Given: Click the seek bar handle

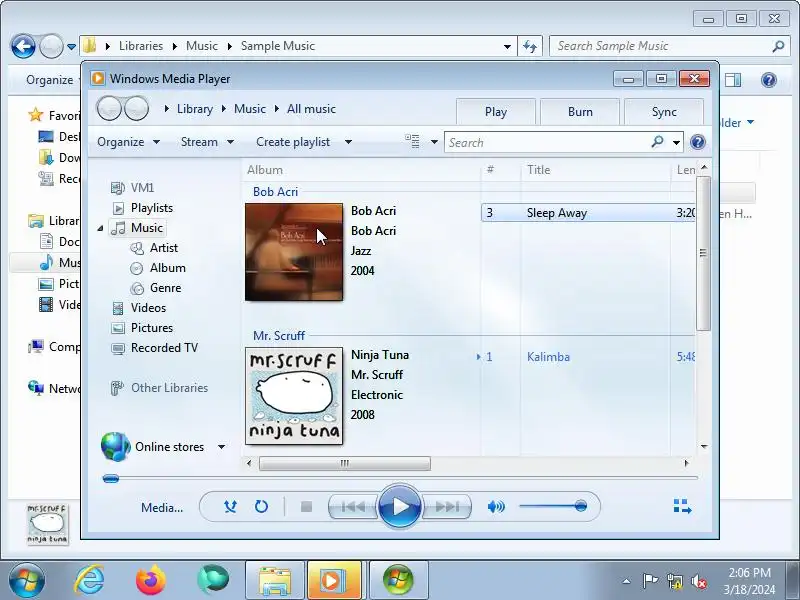Looking at the screenshot, I should pos(111,479).
